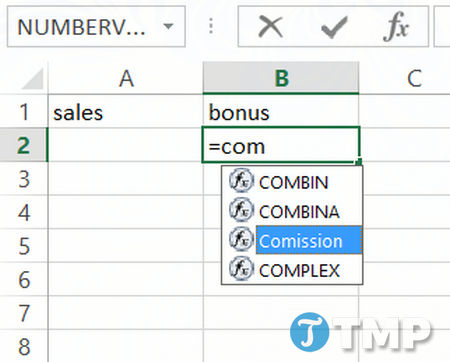Confirm formula entry with the checkmark icon
Viewport: 450px width, 362px height.
[334, 27]
